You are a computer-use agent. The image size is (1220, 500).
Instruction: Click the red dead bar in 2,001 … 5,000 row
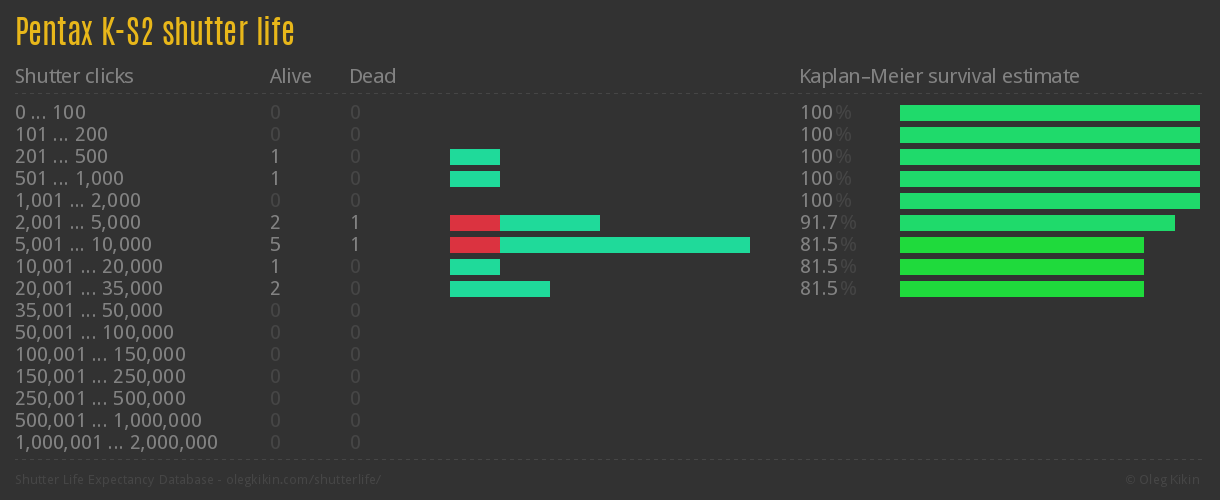coord(475,223)
